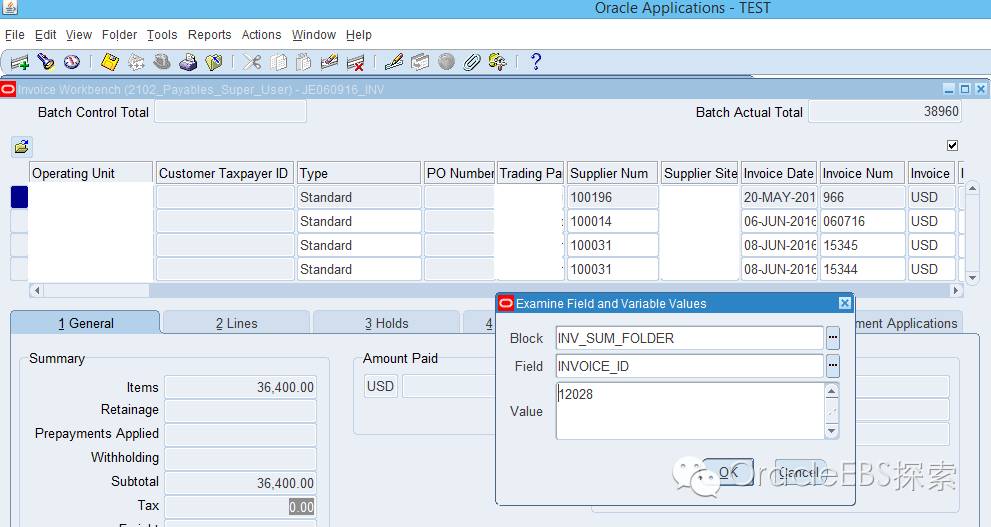The height and width of the screenshot is (527, 991).
Task: Click Supplier Num cell 100196
Action: pos(612,197)
